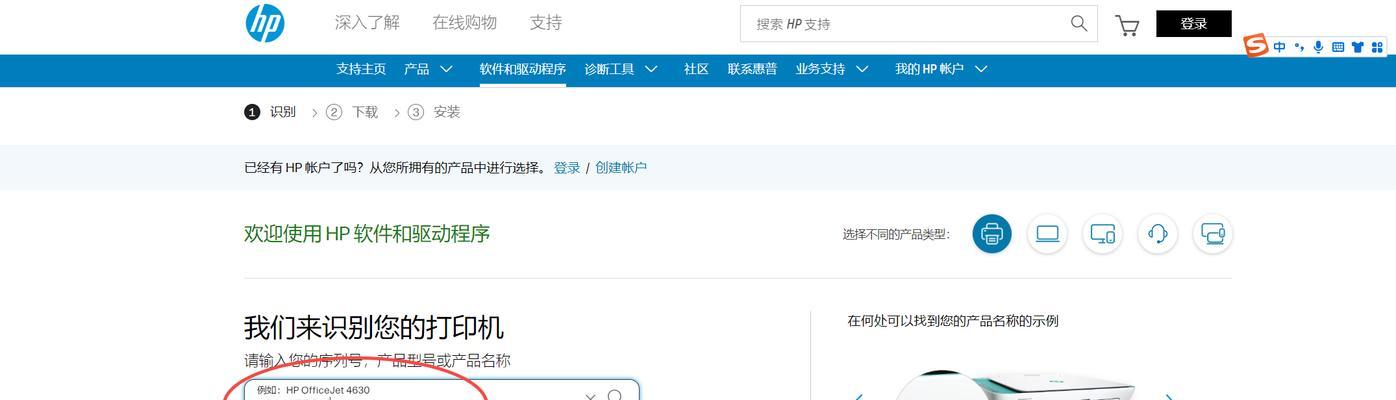Open 联系惠普 in the blue navigation bar
Viewport: 1396px width, 400px height.
(752, 69)
